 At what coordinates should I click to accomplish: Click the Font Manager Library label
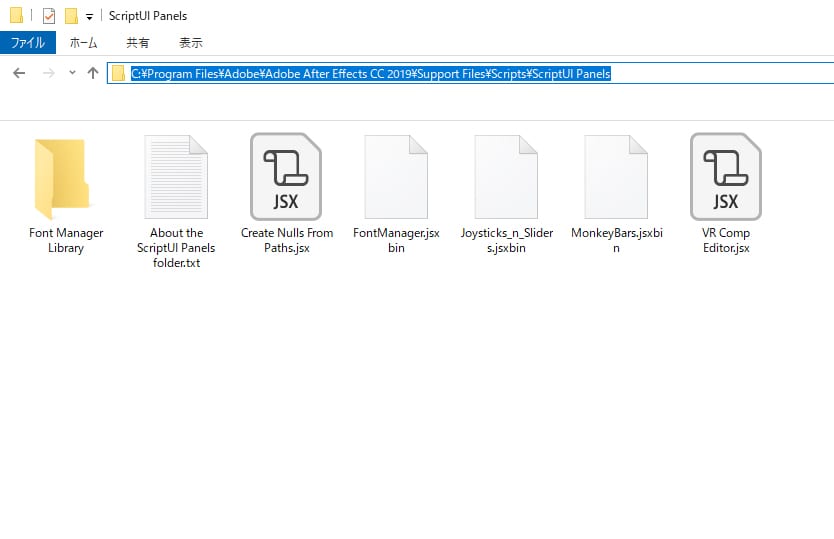pos(66,241)
